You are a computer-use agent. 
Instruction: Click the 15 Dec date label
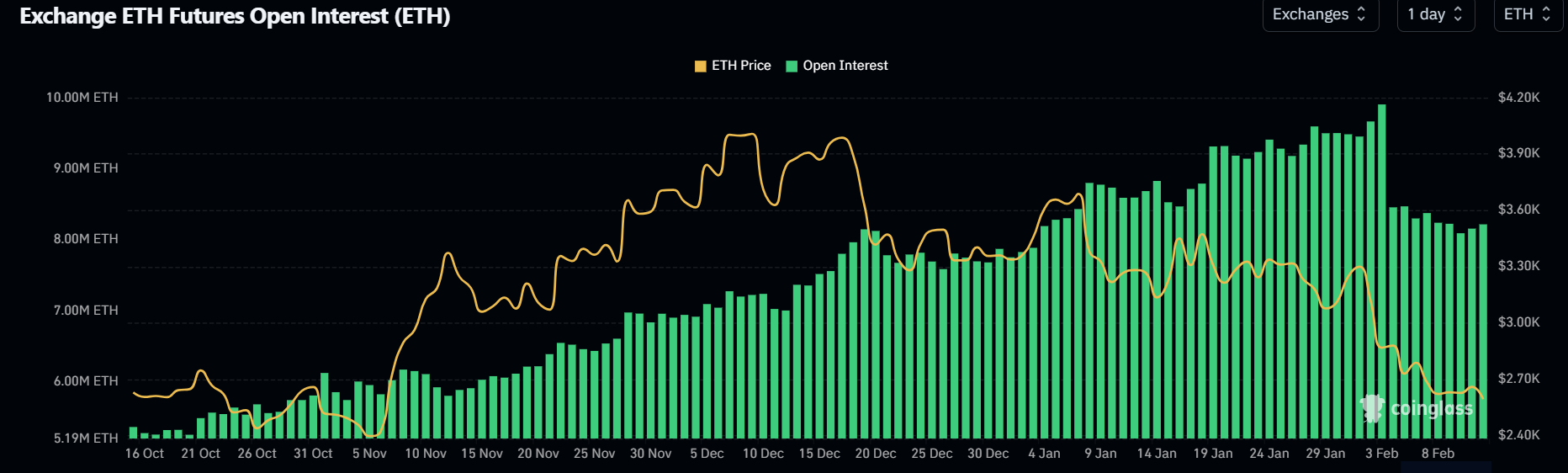tap(819, 454)
